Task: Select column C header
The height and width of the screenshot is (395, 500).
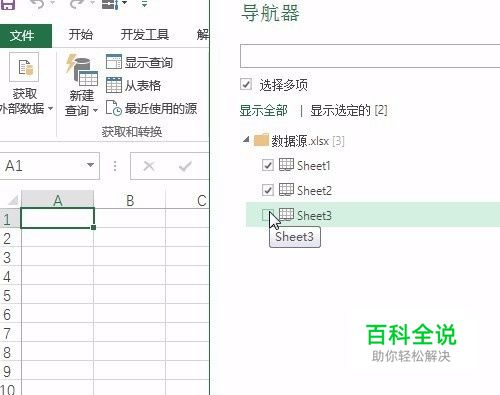Action: pos(188,200)
